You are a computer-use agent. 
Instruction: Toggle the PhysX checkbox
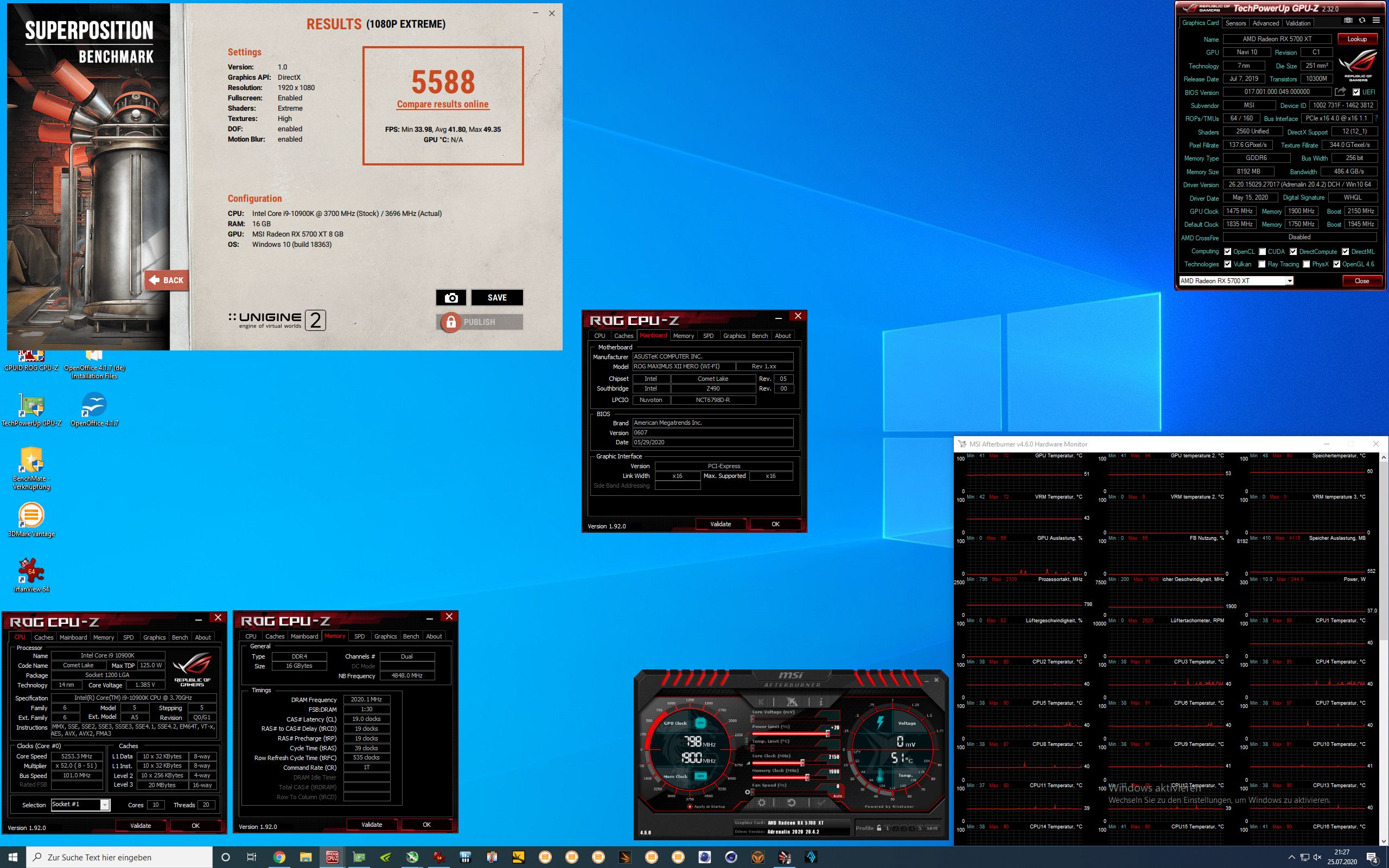pos(1307,264)
